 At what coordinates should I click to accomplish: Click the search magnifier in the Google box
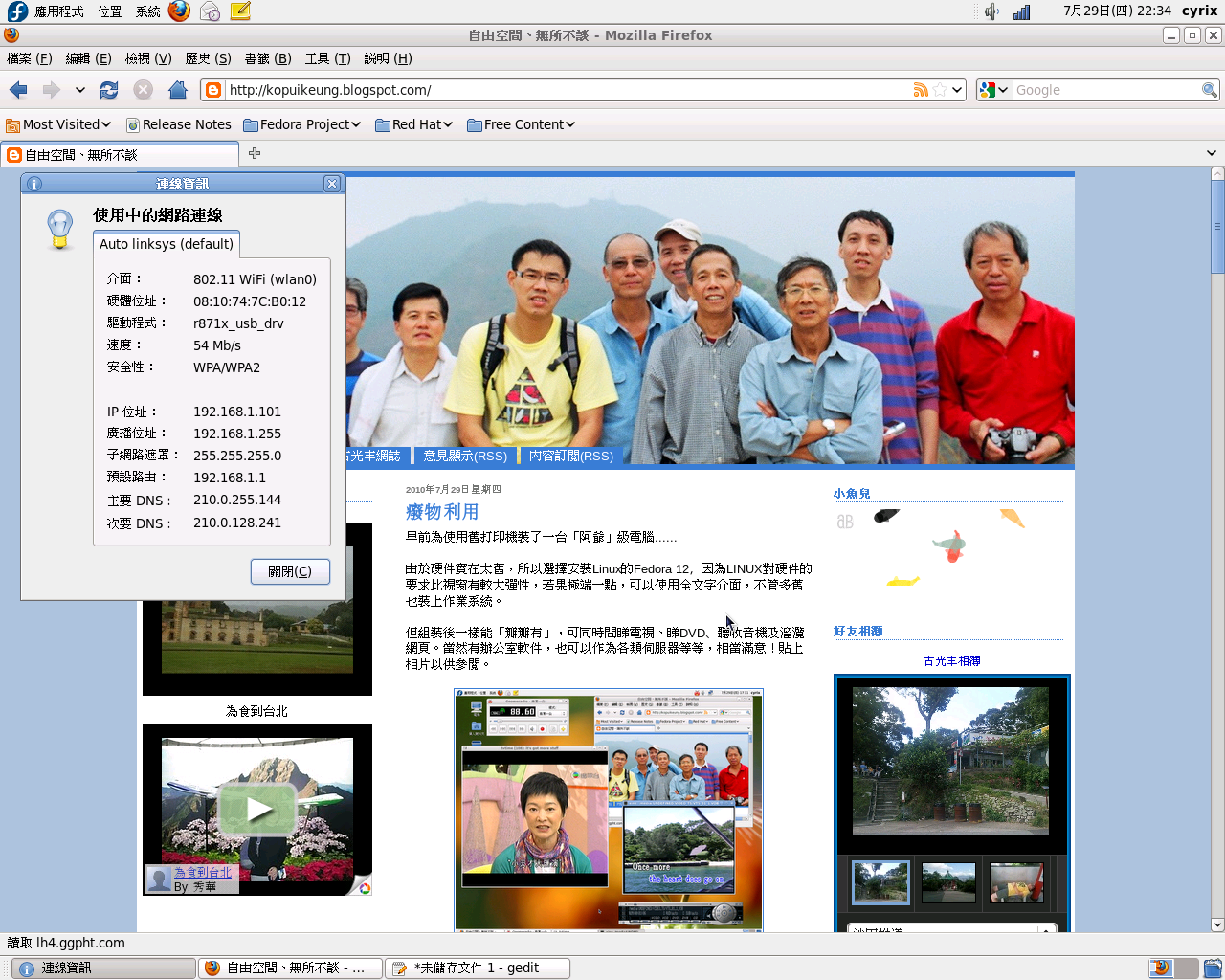coord(1210,90)
